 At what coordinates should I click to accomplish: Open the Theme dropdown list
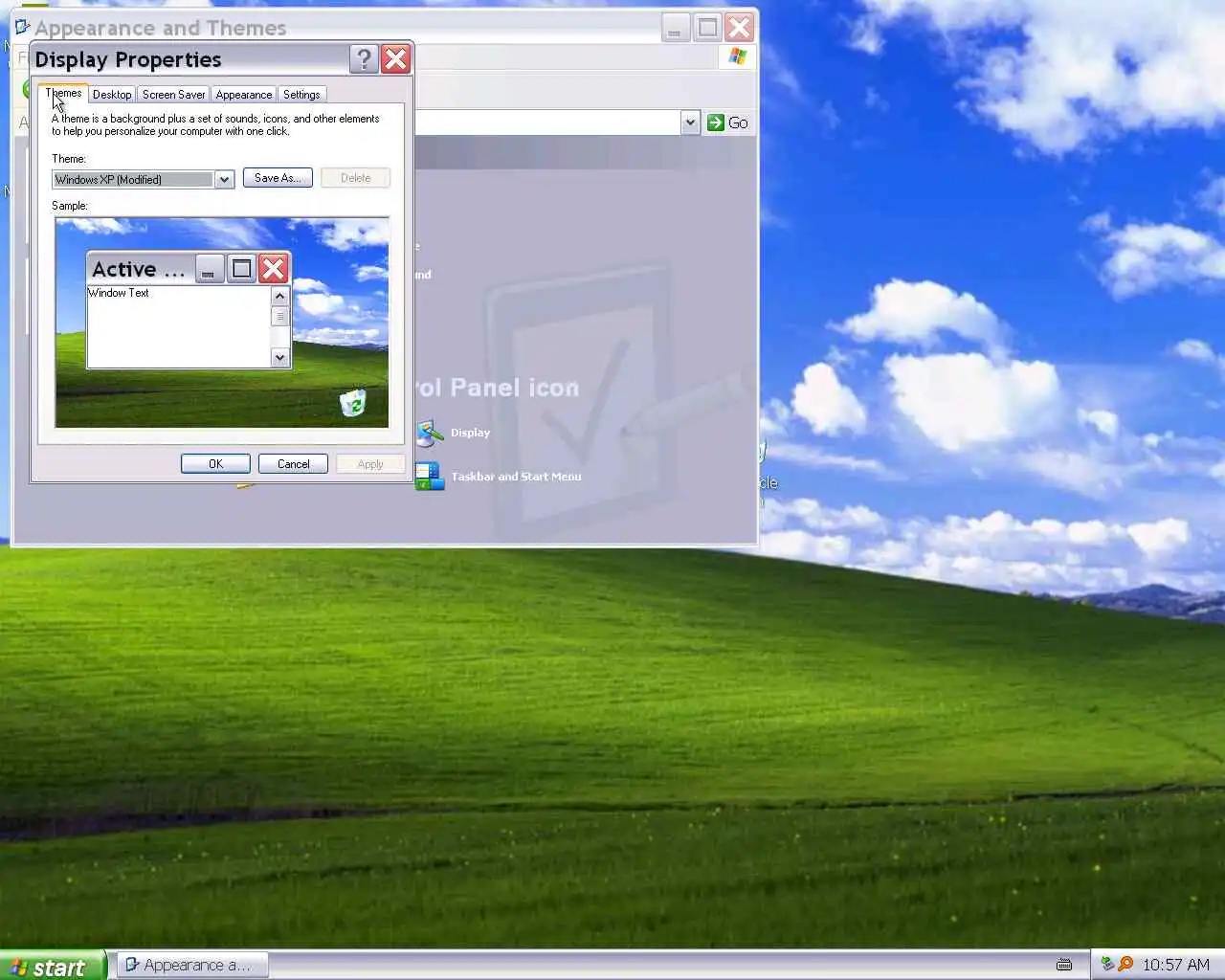[x=224, y=179]
